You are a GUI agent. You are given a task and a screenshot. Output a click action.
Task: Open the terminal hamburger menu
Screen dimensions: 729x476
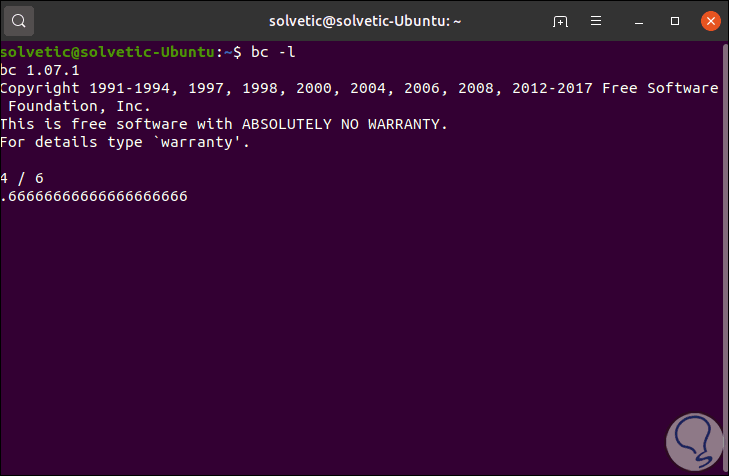tap(596, 21)
